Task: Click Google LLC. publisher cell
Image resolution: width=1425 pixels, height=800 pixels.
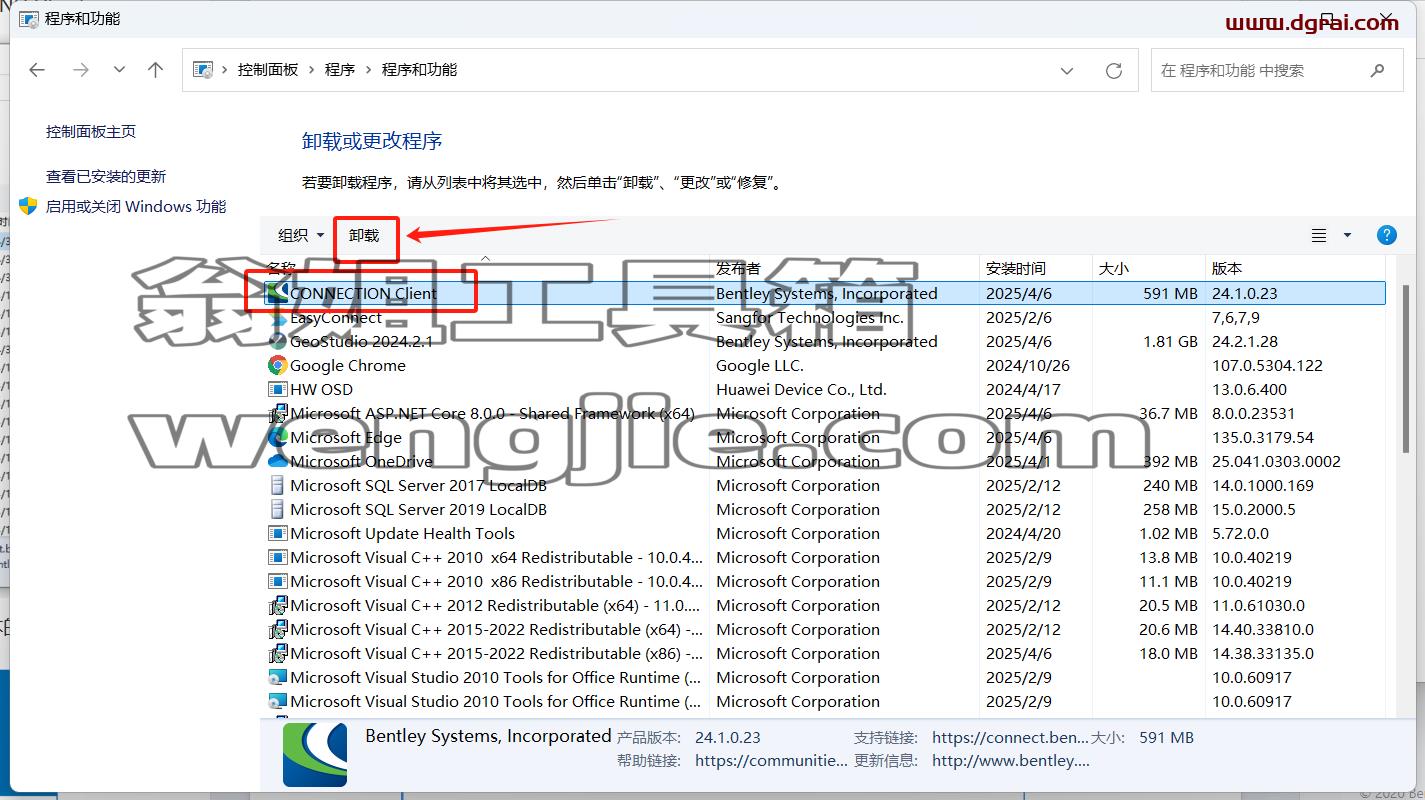Action: 760,366
